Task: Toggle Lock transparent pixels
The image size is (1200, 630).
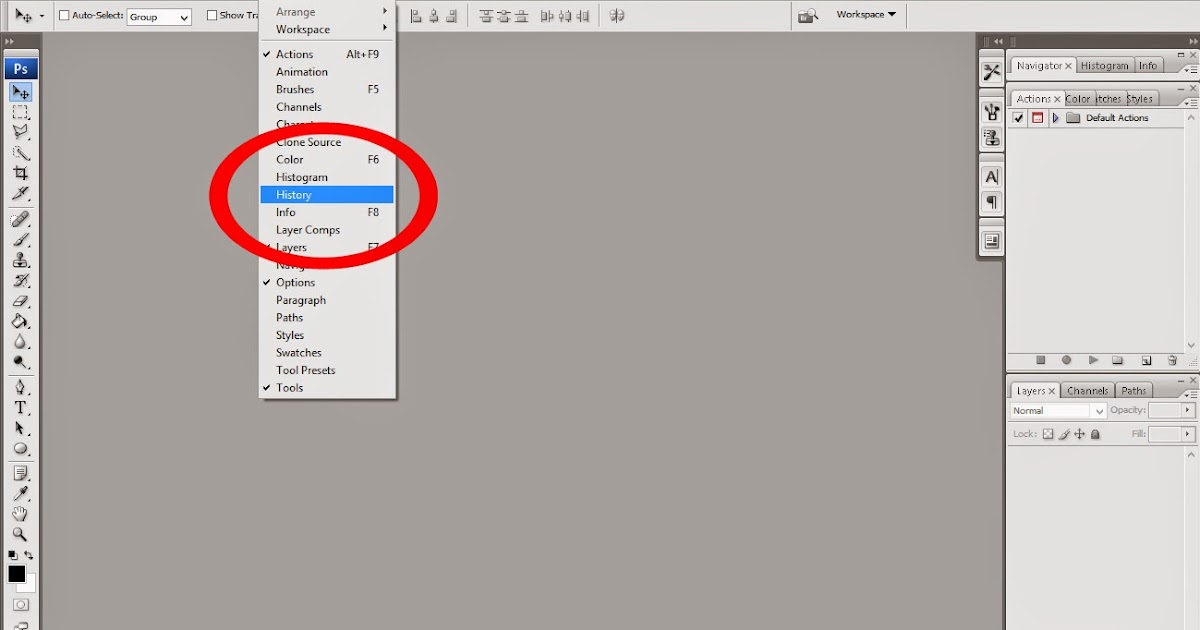Action: tap(1048, 435)
